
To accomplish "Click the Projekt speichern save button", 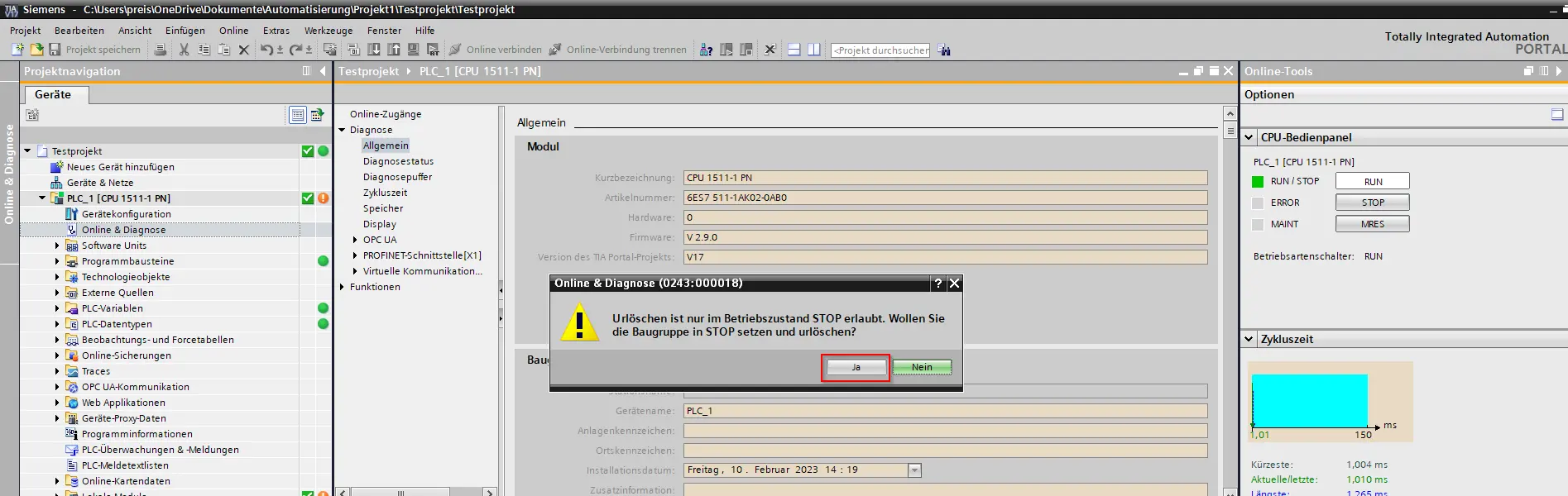I will pos(95,50).
